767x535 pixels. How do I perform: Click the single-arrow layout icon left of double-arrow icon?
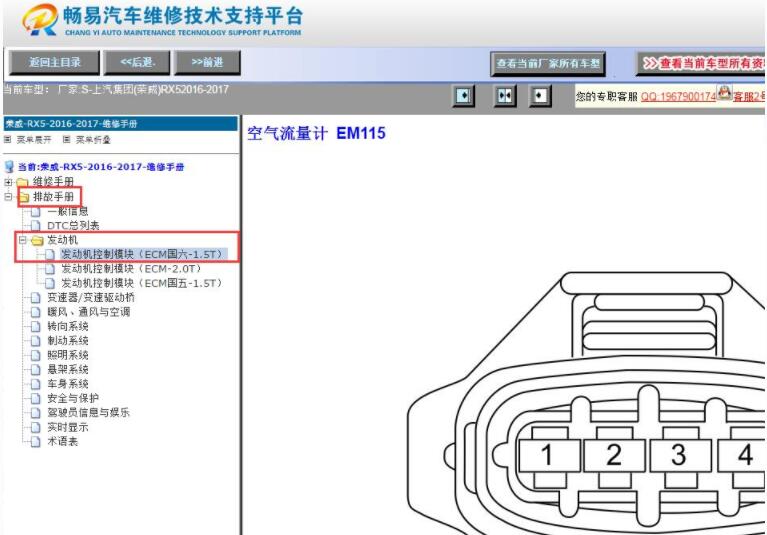(463, 96)
